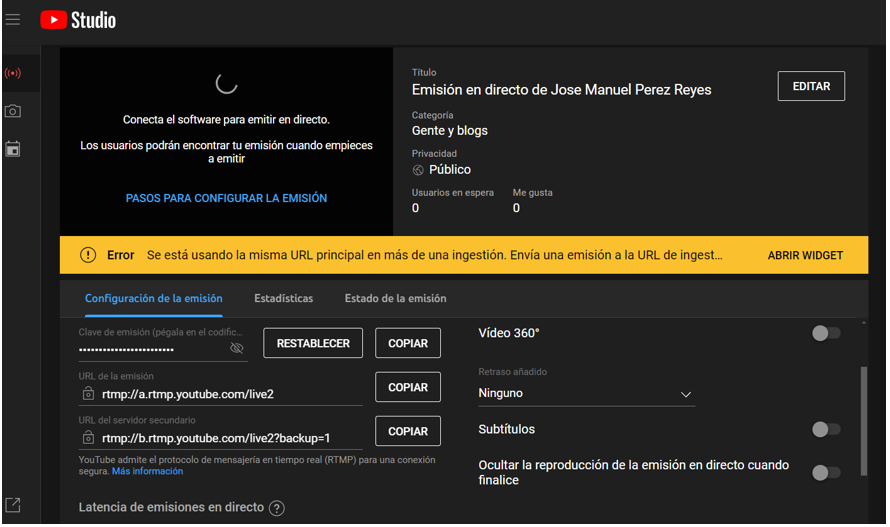Open the Estado de la emisión tab

(x=395, y=298)
